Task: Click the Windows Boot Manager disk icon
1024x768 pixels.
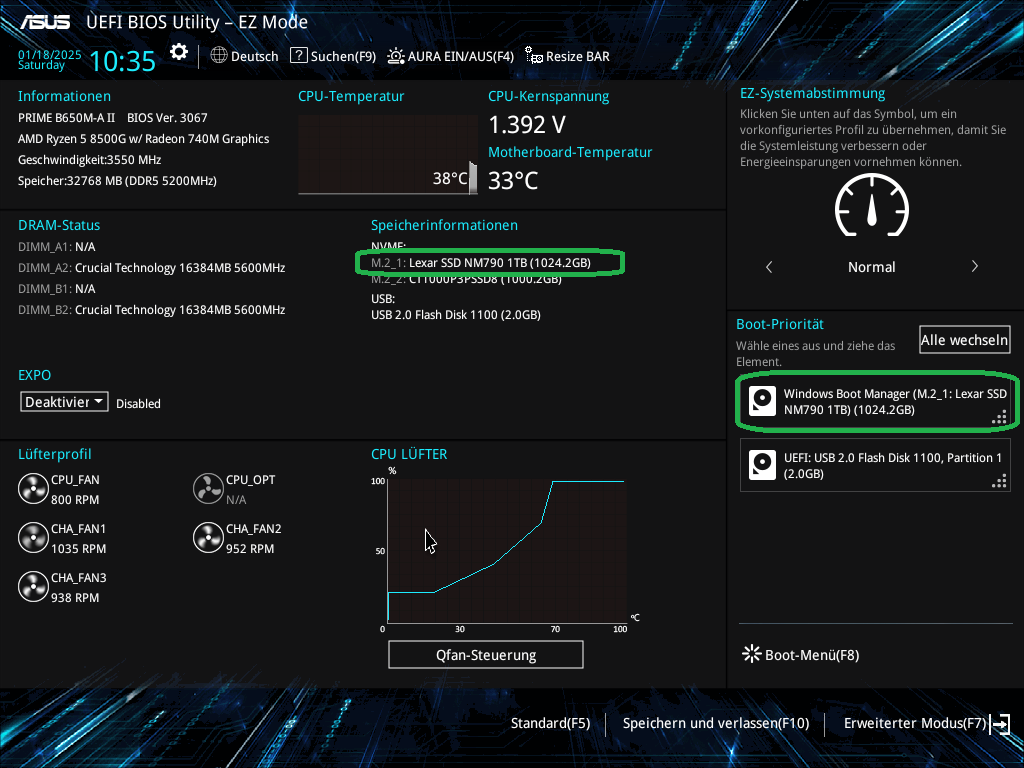Action: (x=762, y=401)
